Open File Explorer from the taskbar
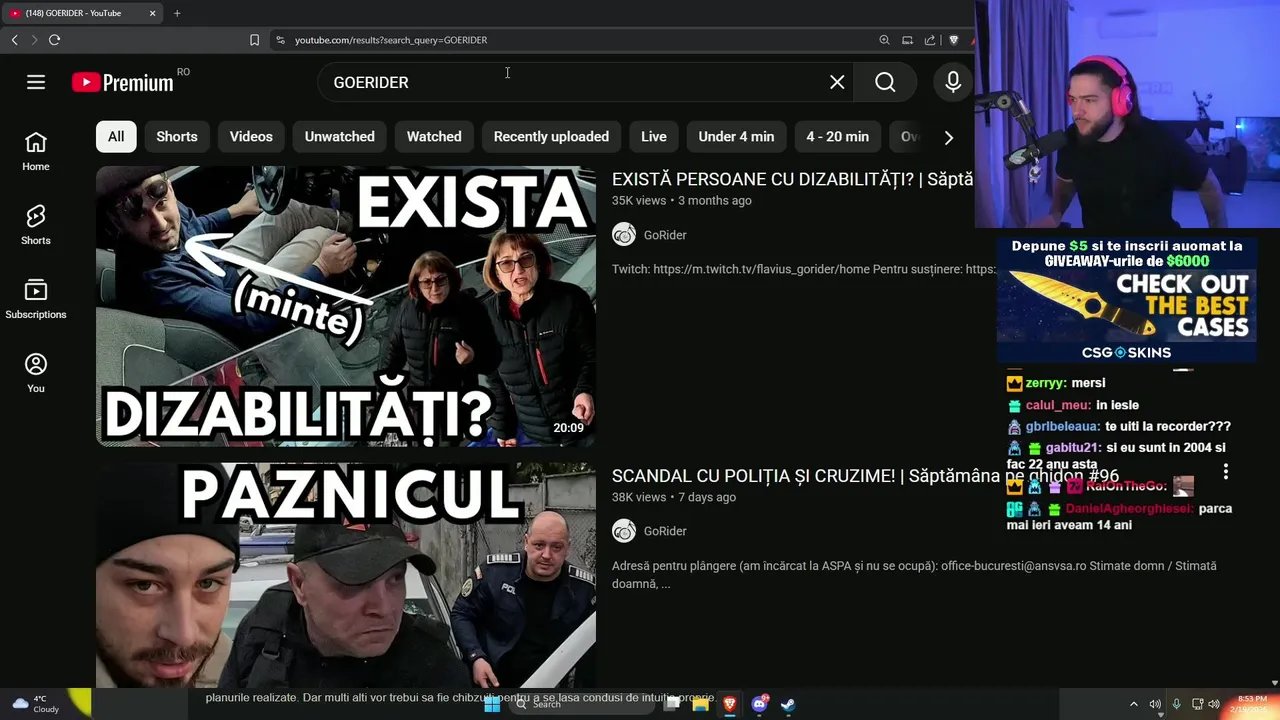 point(700,704)
